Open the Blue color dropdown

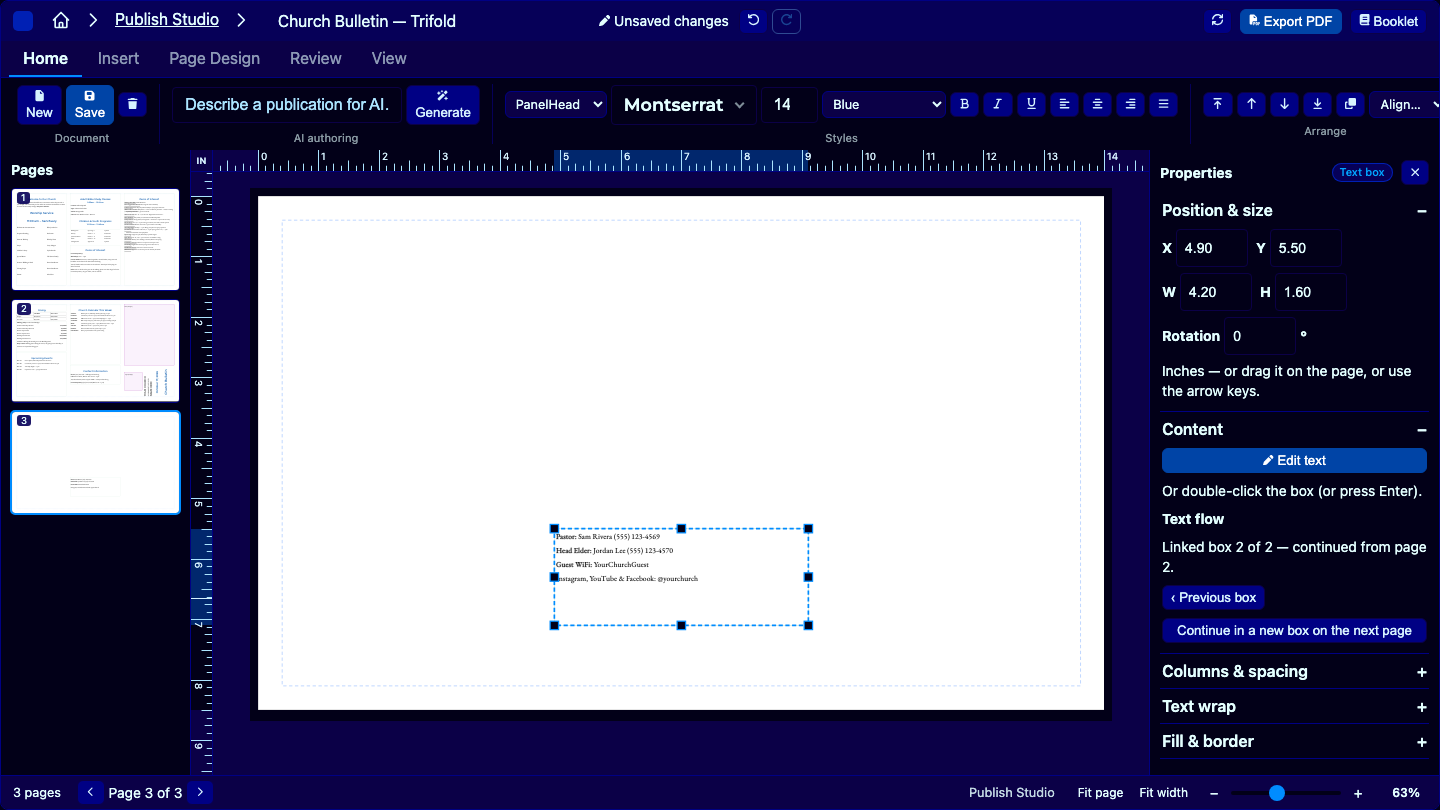883,104
